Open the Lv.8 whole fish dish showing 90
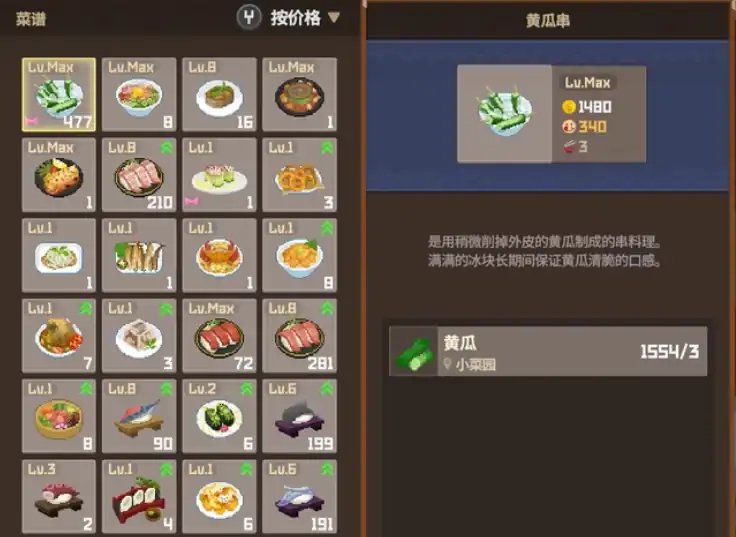This screenshot has width=736, height=537. tap(139, 415)
